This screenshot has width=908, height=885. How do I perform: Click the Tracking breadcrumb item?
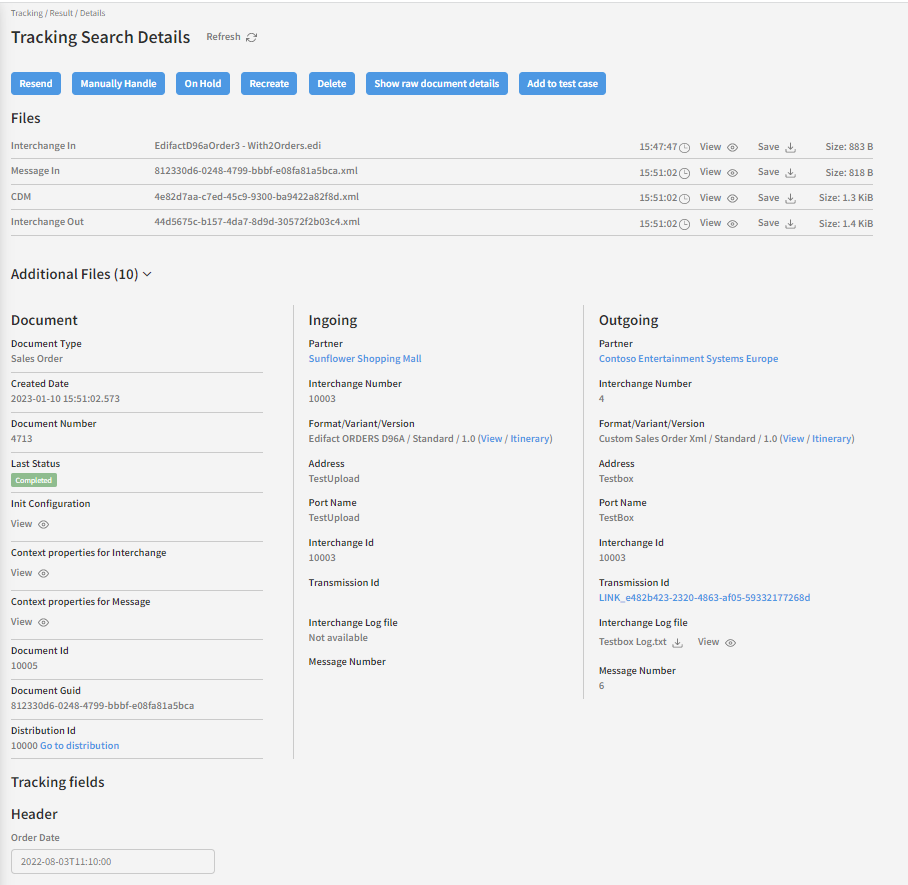pyautogui.click(x=26, y=13)
